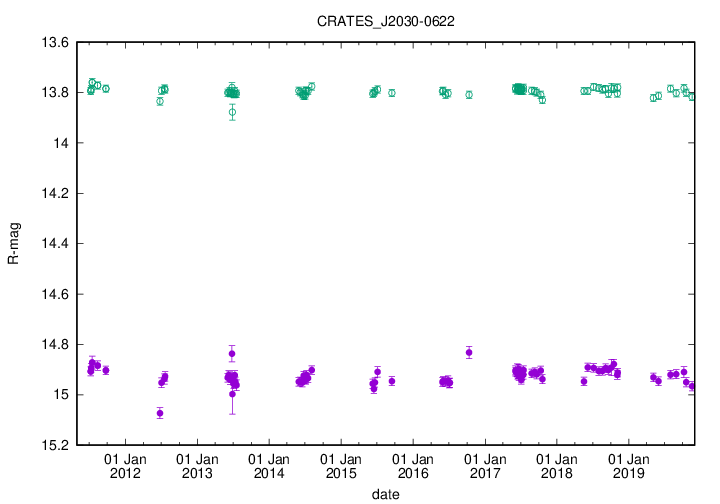Select the 14.2 y-axis tick label
This screenshot has height=504, width=720.
[56, 193]
